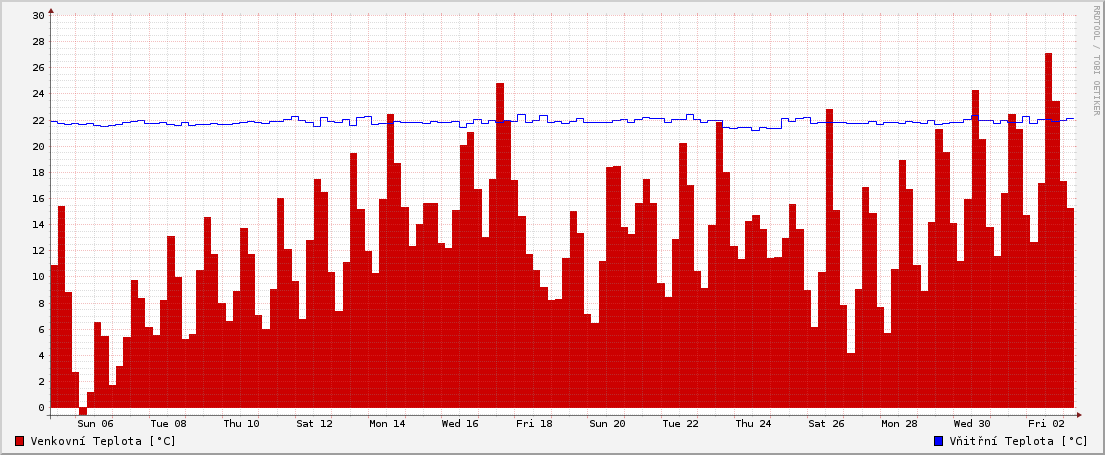
Task: Click the 'Fri 02' date label
Action: pos(1046,424)
